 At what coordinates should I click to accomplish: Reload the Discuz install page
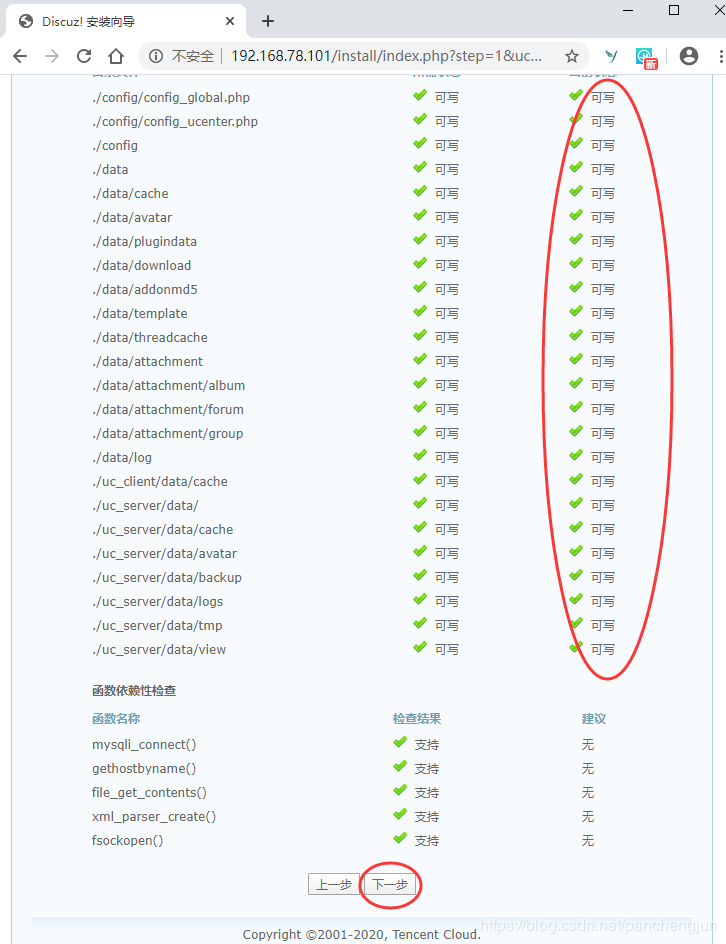pyautogui.click(x=84, y=56)
